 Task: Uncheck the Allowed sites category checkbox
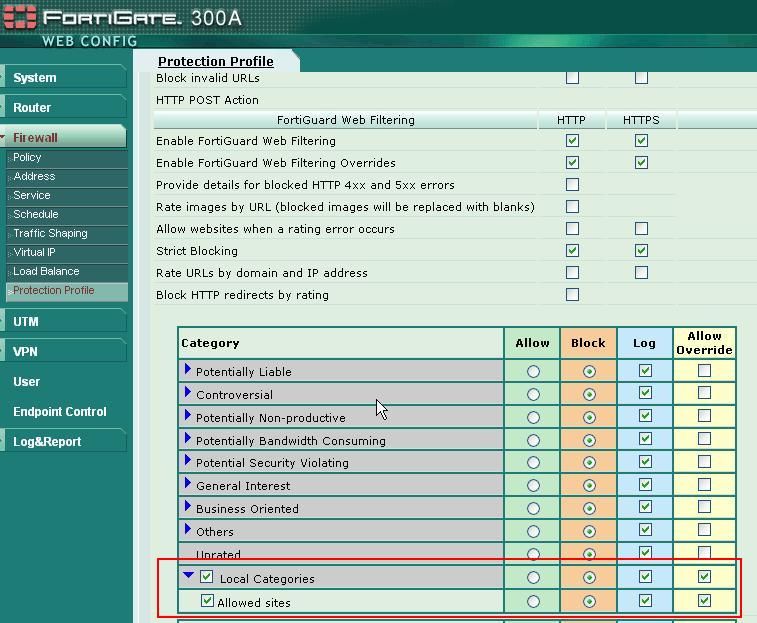click(207, 602)
